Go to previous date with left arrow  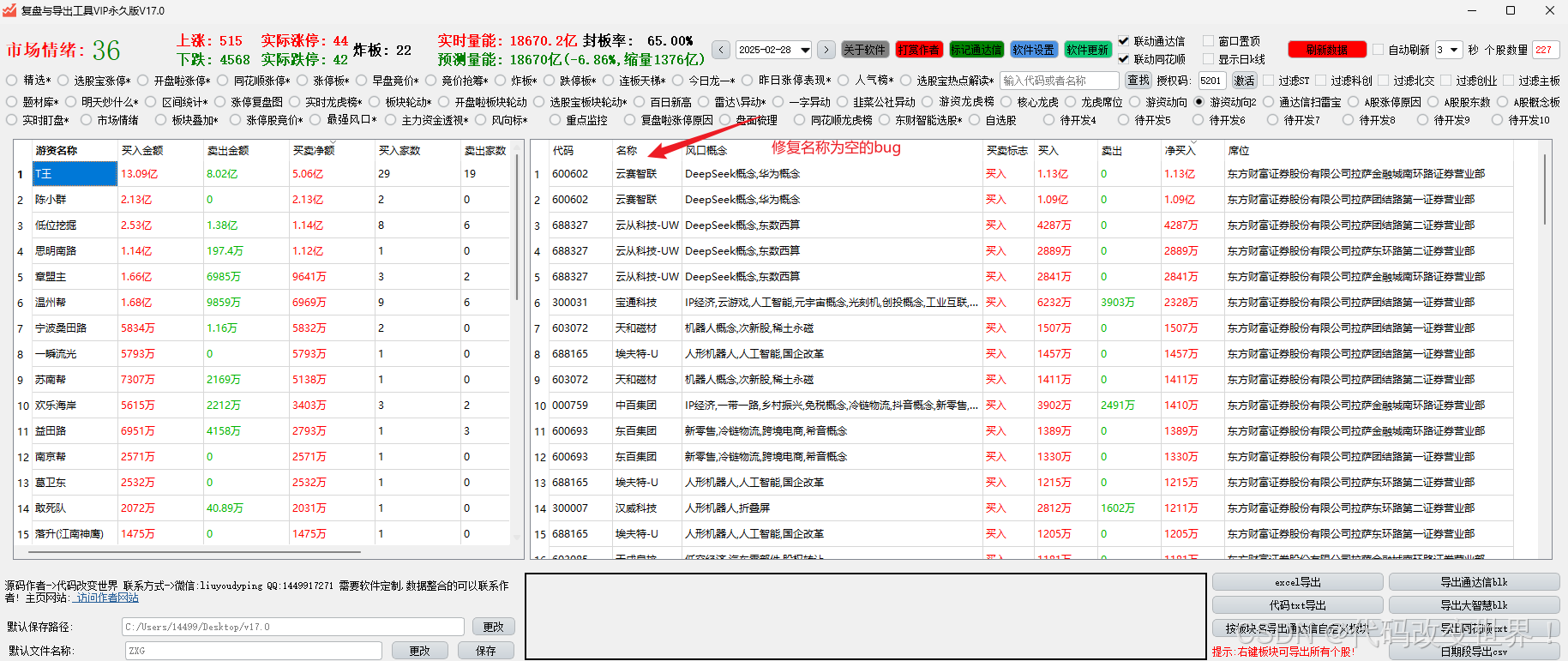[721, 50]
